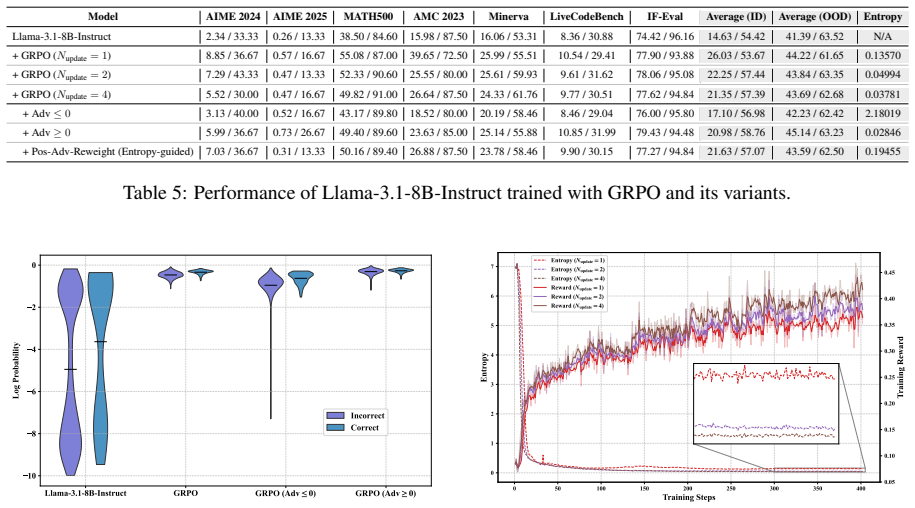This screenshot has width=915, height=508.
Task: Click the cell '52.33 / 90.60'
Action: (x=368, y=75)
